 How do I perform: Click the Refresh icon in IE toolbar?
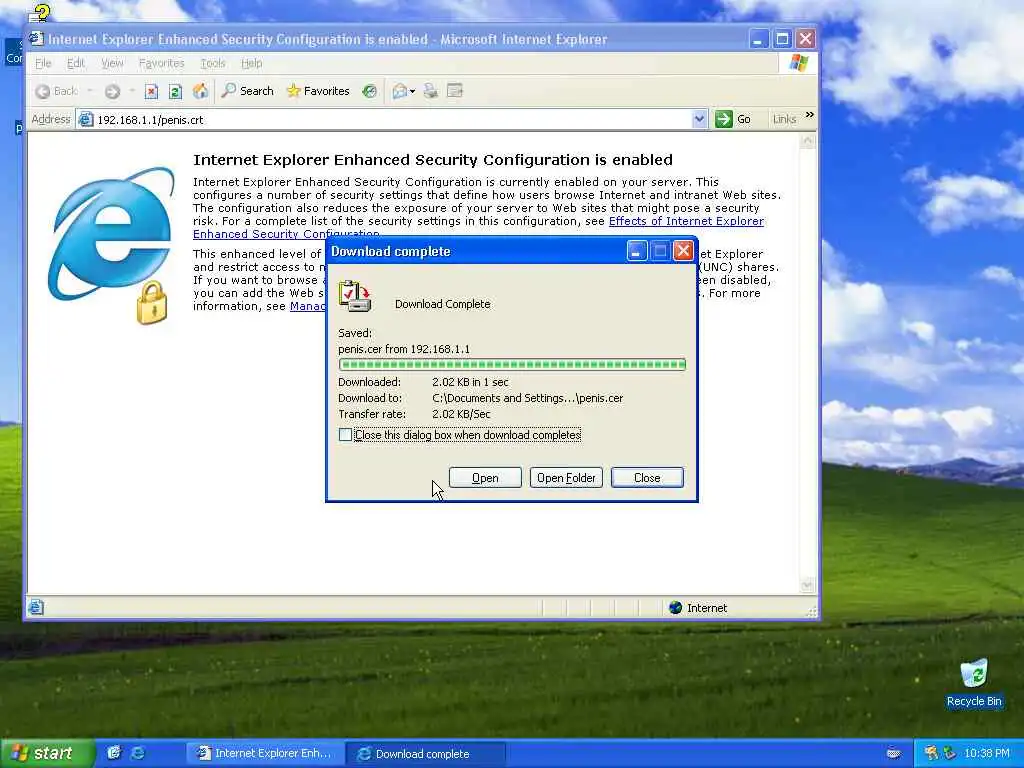[175, 91]
